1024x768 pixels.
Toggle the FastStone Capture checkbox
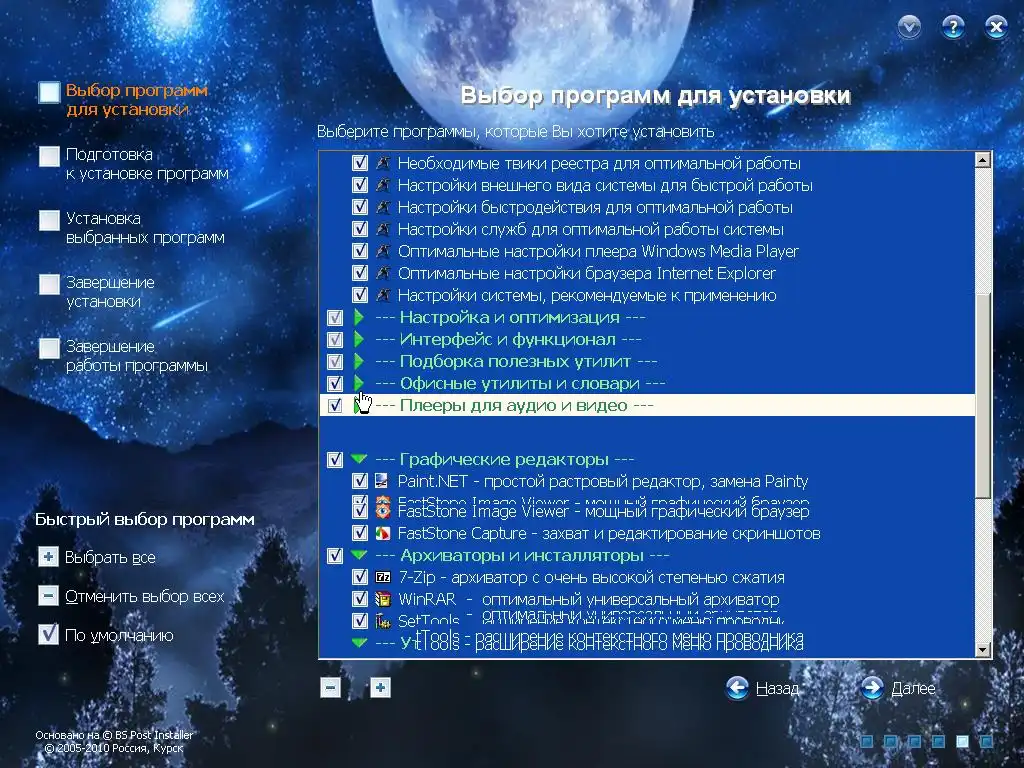360,533
